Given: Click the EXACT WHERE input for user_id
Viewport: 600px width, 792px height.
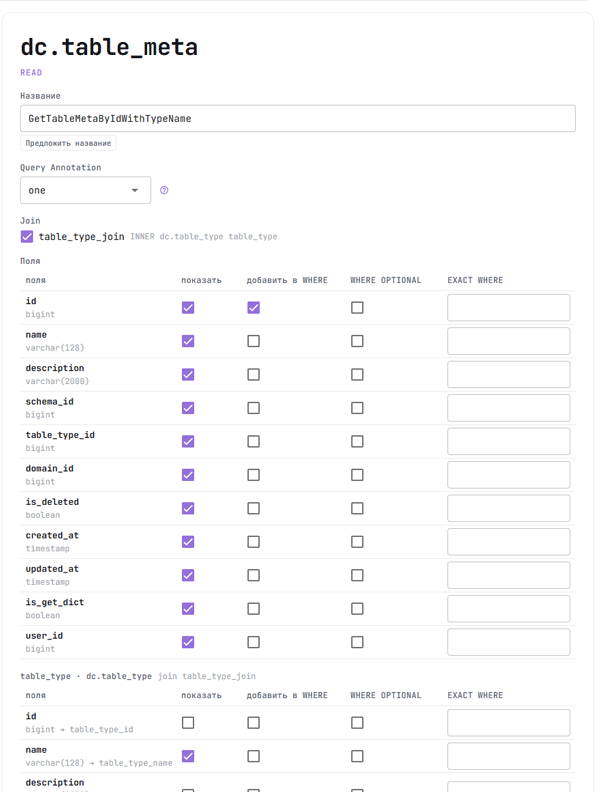Looking at the screenshot, I should click(x=509, y=642).
